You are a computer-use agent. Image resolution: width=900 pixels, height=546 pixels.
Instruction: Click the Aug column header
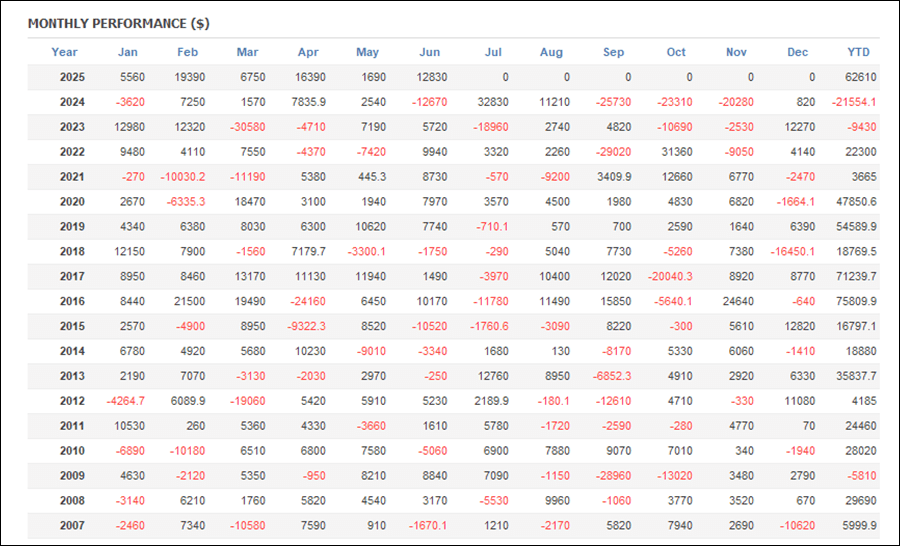(x=551, y=52)
